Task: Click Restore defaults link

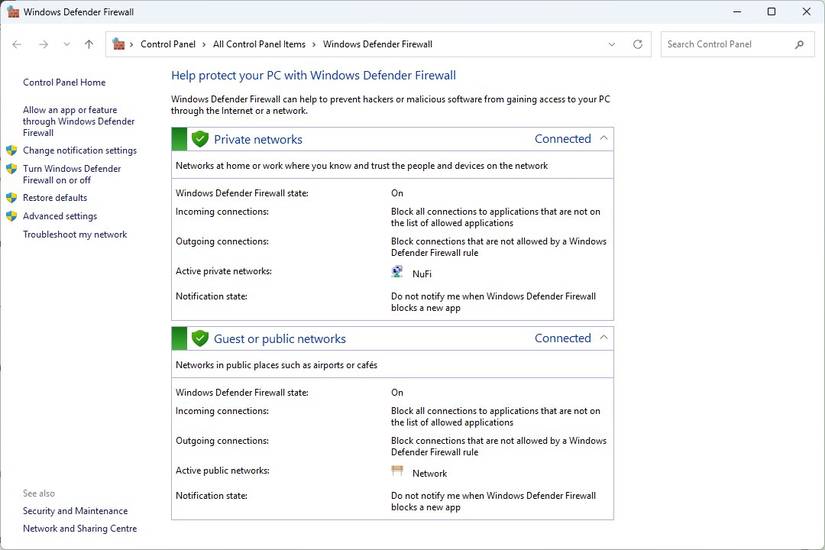Action: point(55,198)
